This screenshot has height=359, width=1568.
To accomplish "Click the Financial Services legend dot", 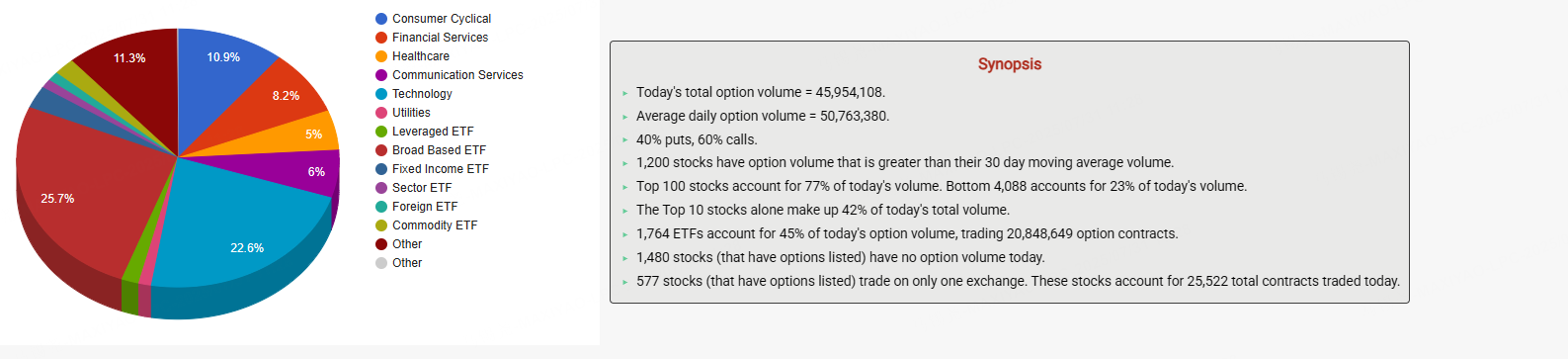I will tap(381, 38).
